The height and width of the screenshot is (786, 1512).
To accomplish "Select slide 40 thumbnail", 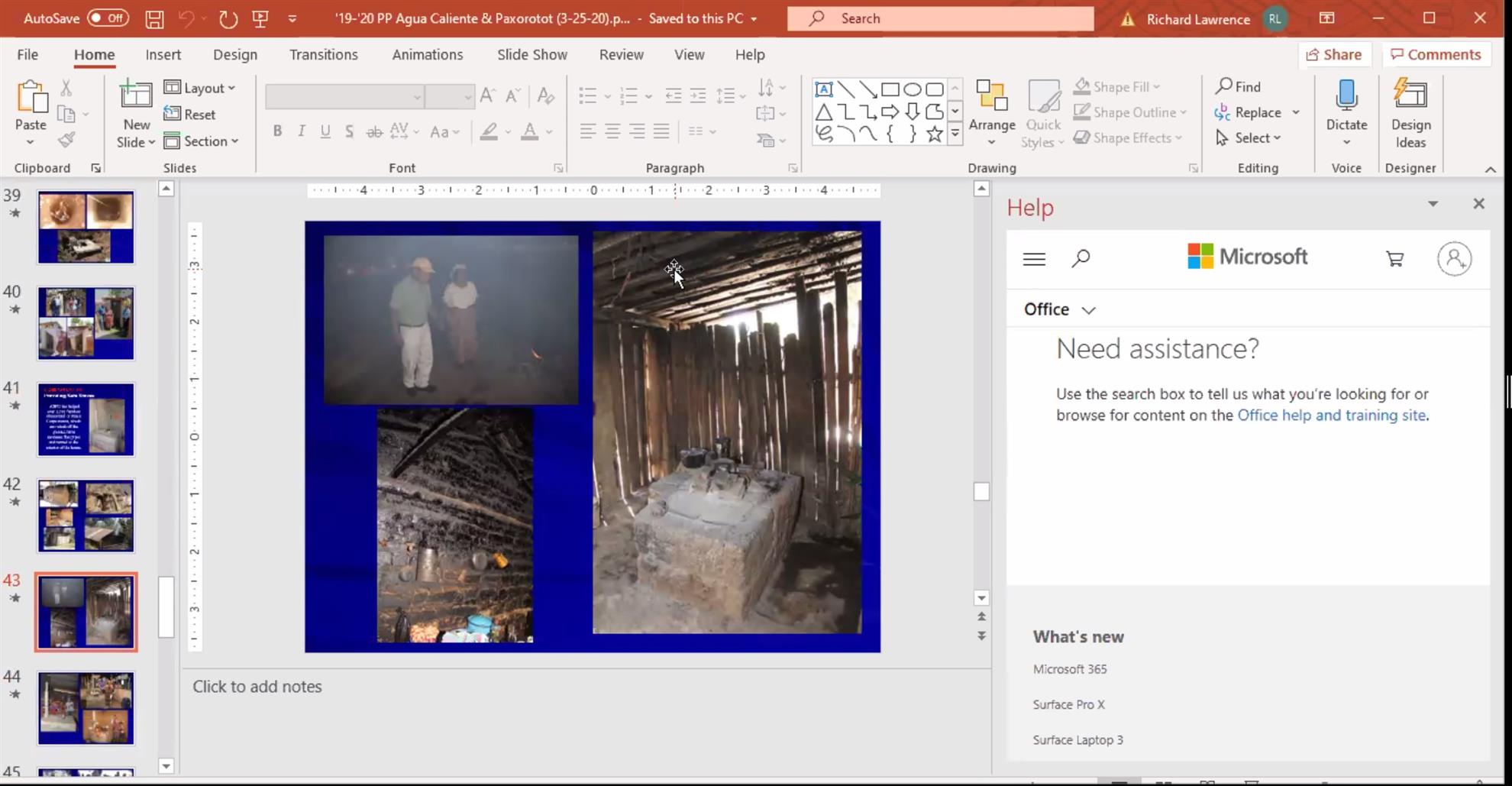I will pyautogui.click(x=86, y=323).
